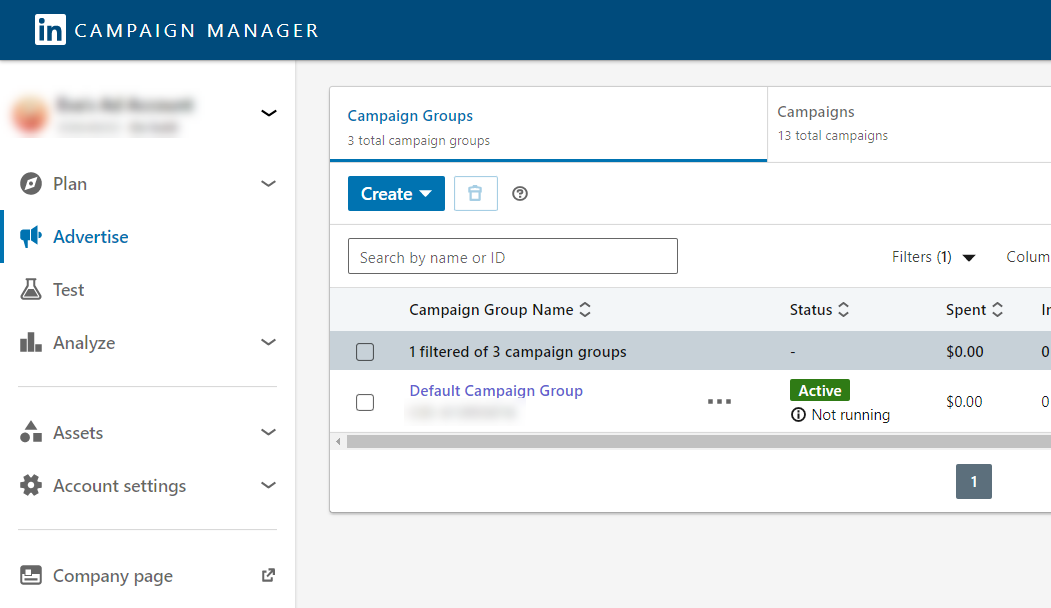Screen dimensions: 1051x608
Task: Select the Advertise megaphone icon
Action: click(x=31, y=237)
